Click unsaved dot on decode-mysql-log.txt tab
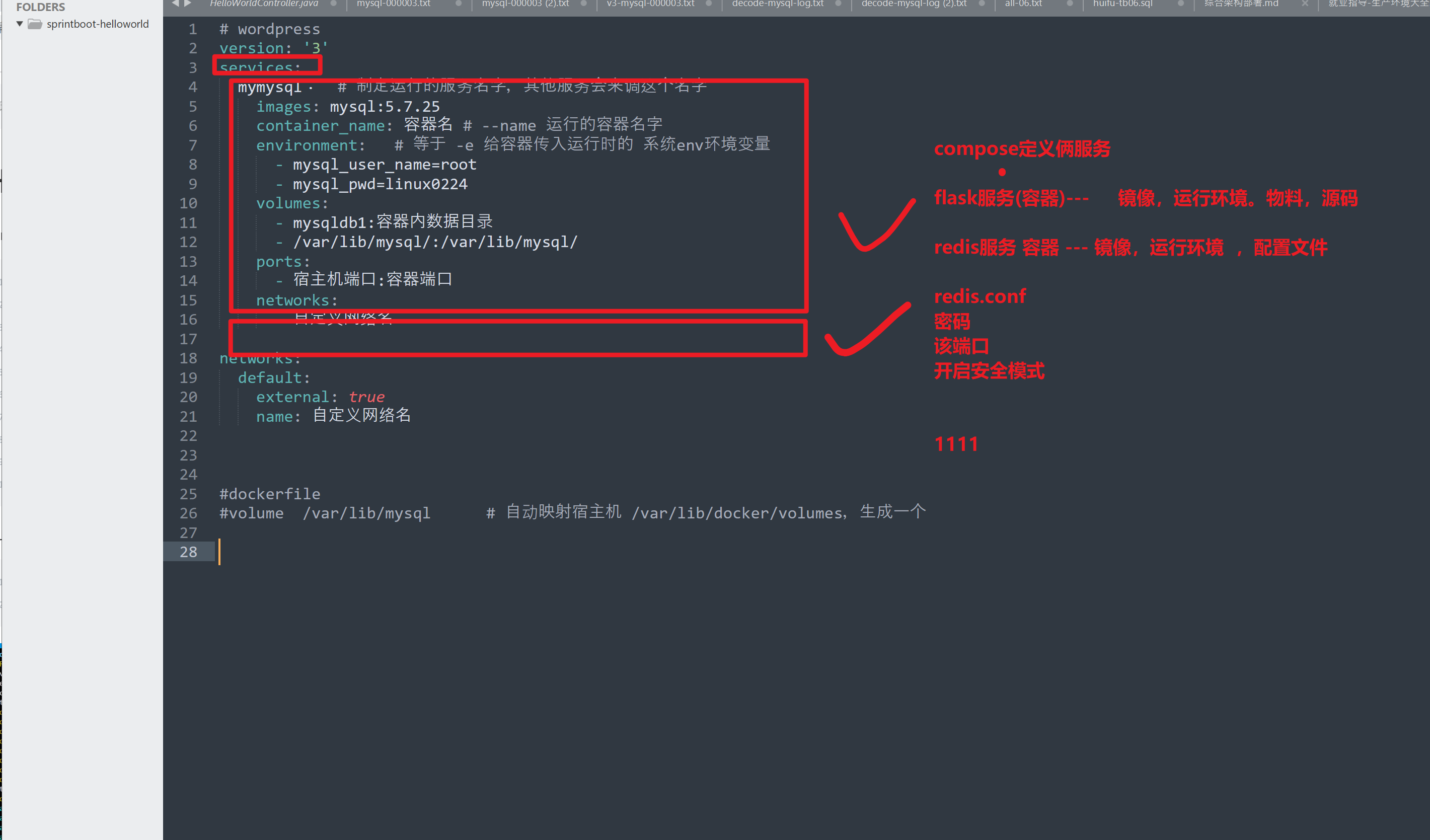 click(838, 4)
